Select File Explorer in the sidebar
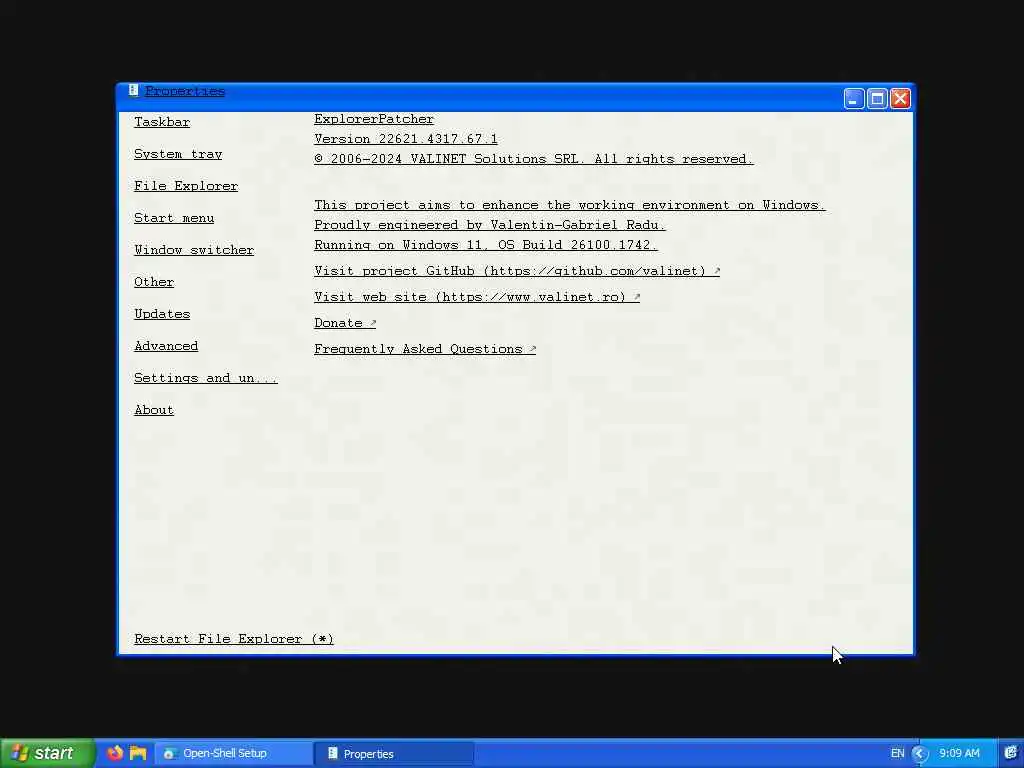Viewport: 1024px width, 768px height. 186,186
